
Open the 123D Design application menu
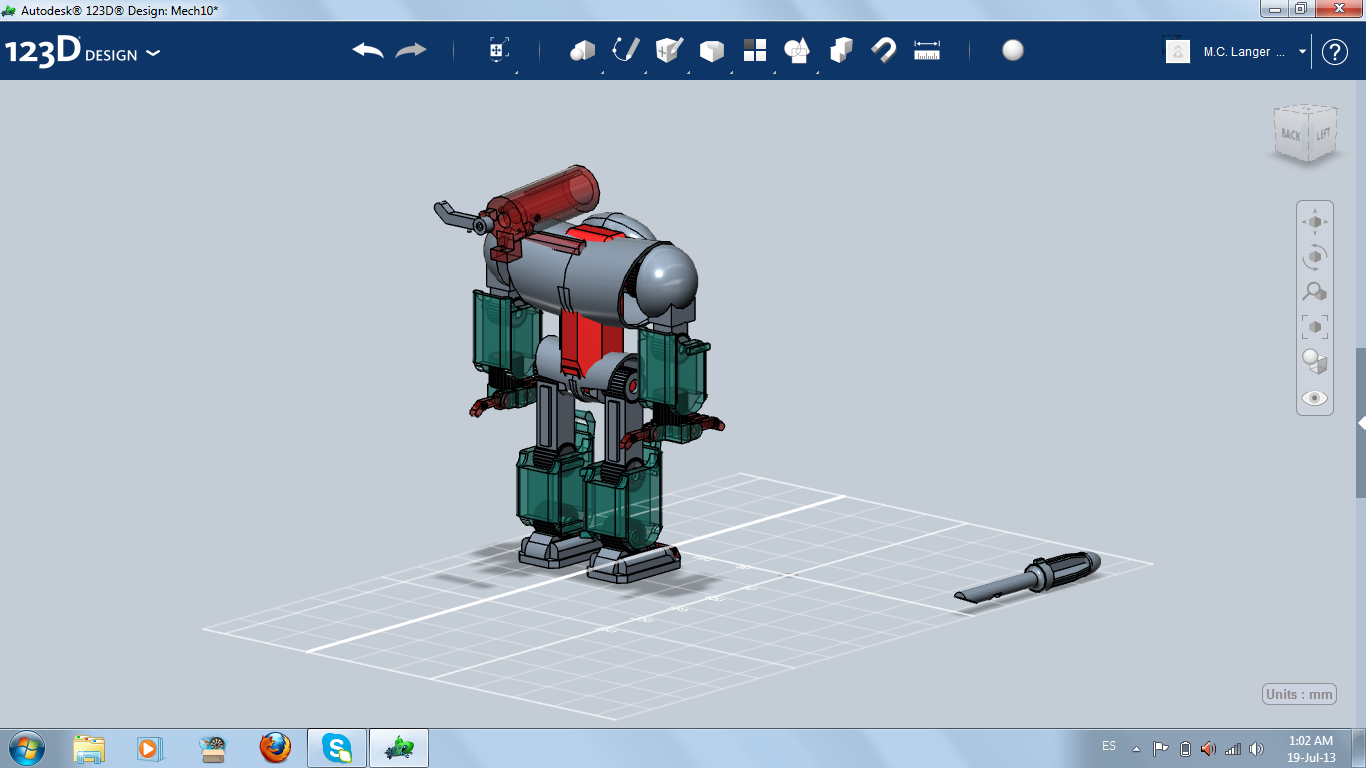click(x=82, y=52)
